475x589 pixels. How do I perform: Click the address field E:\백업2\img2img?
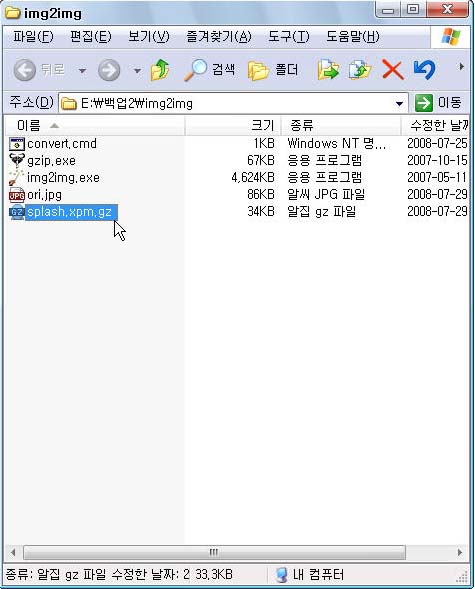coord(233,103)
